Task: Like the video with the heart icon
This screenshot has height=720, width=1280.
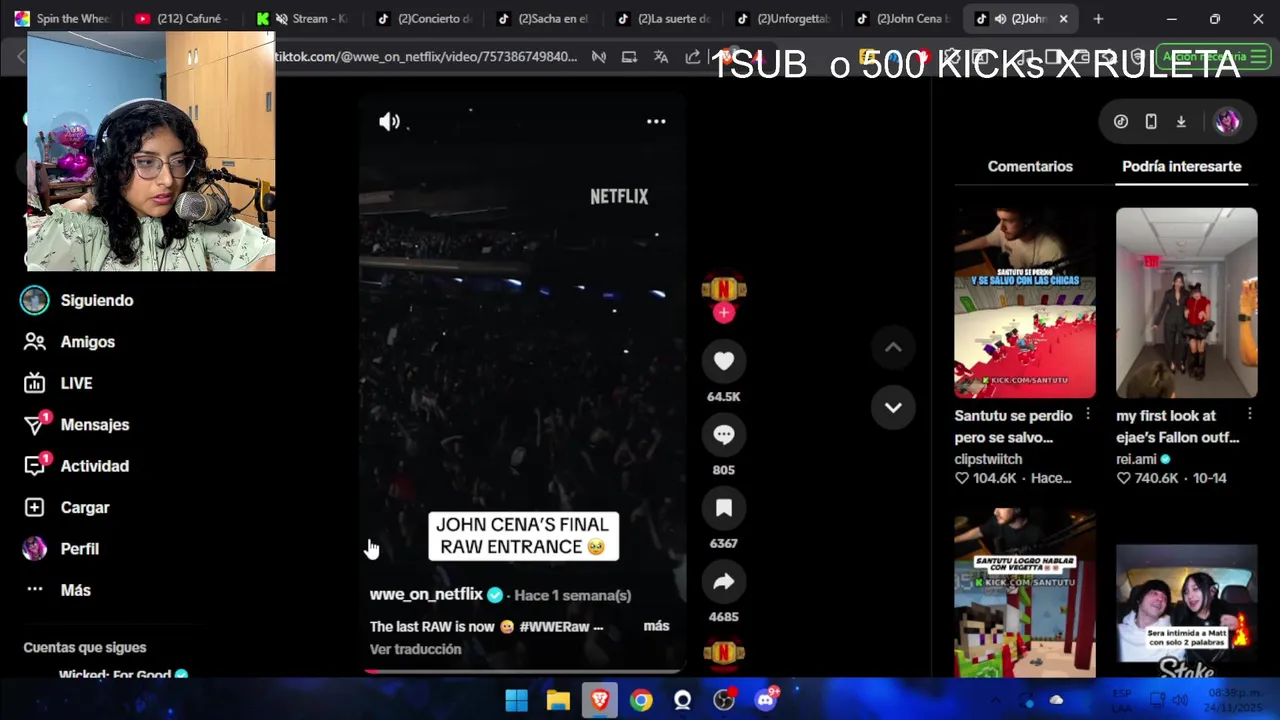Action: pos(724,361)
